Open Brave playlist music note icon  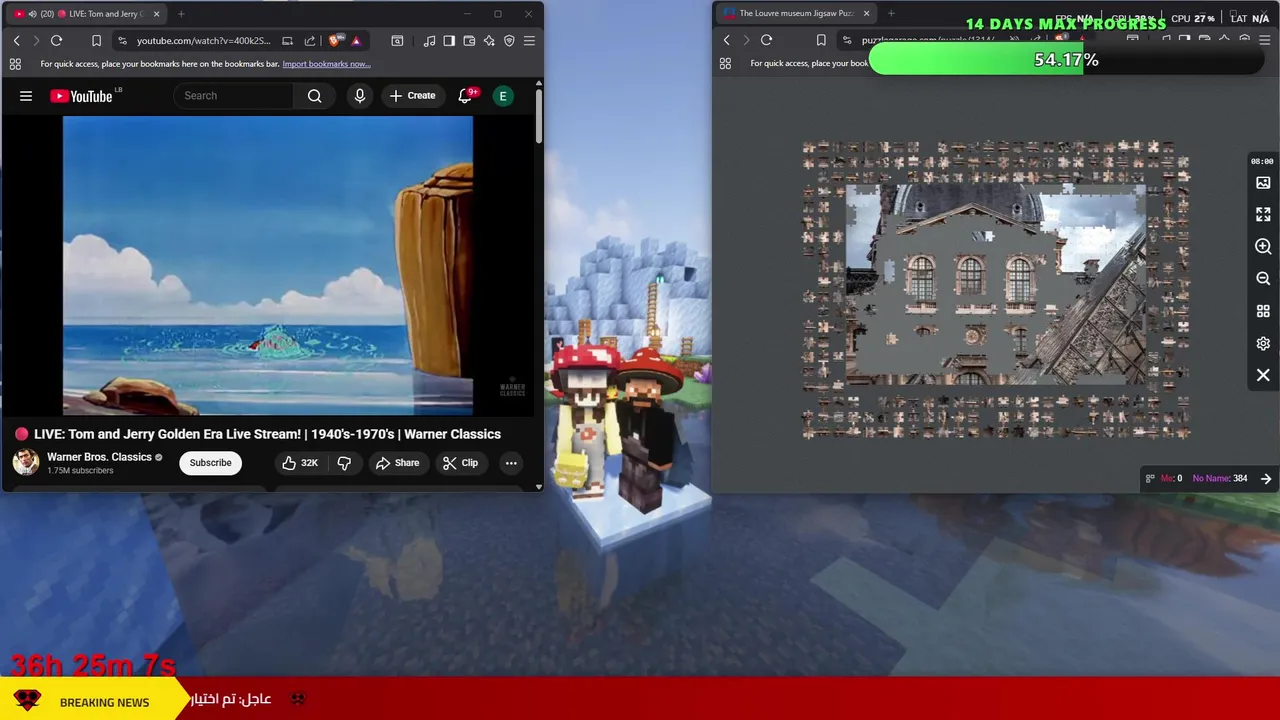tap(429, 40)
